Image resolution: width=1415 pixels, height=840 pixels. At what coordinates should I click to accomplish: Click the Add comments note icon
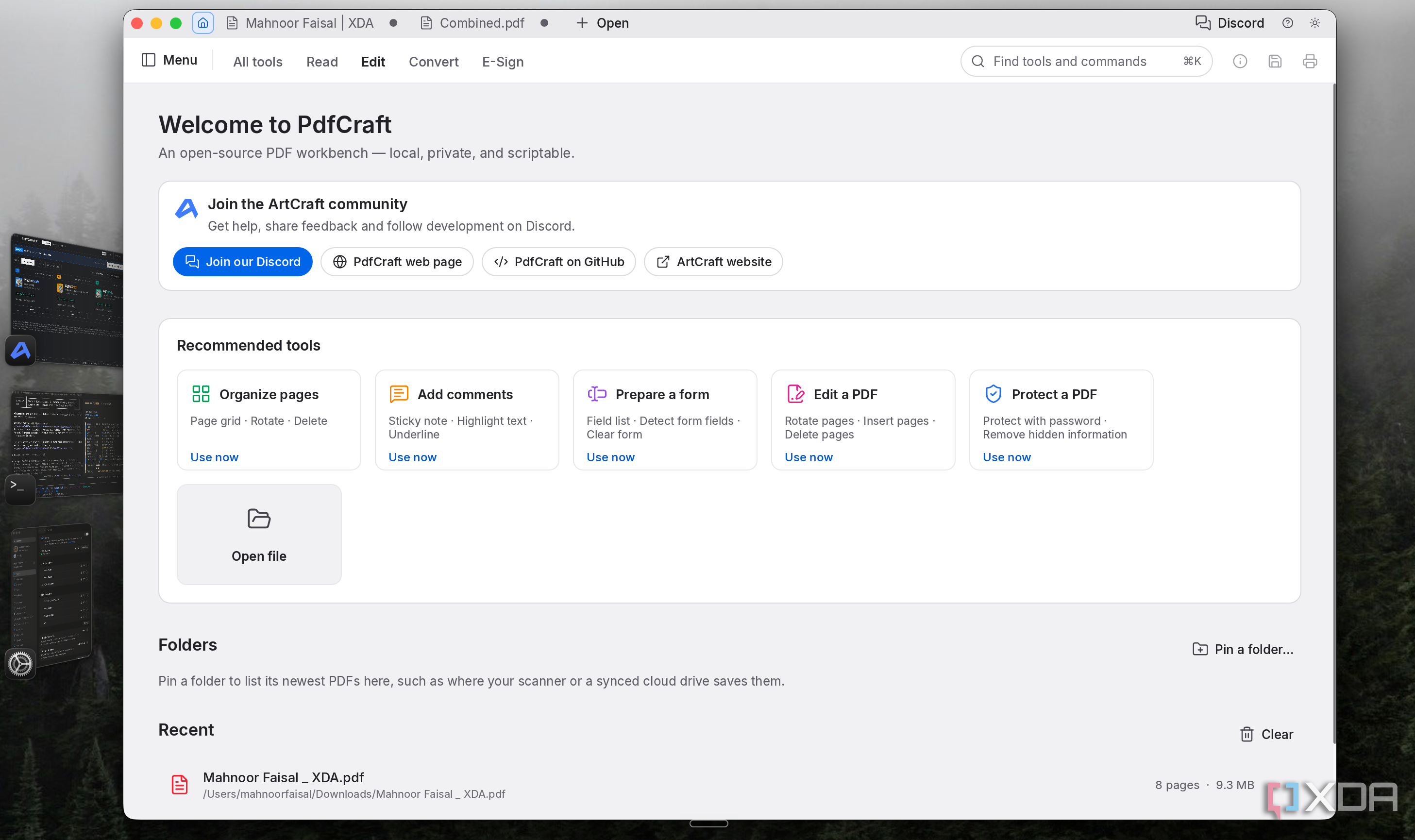(x=399, y=393)
